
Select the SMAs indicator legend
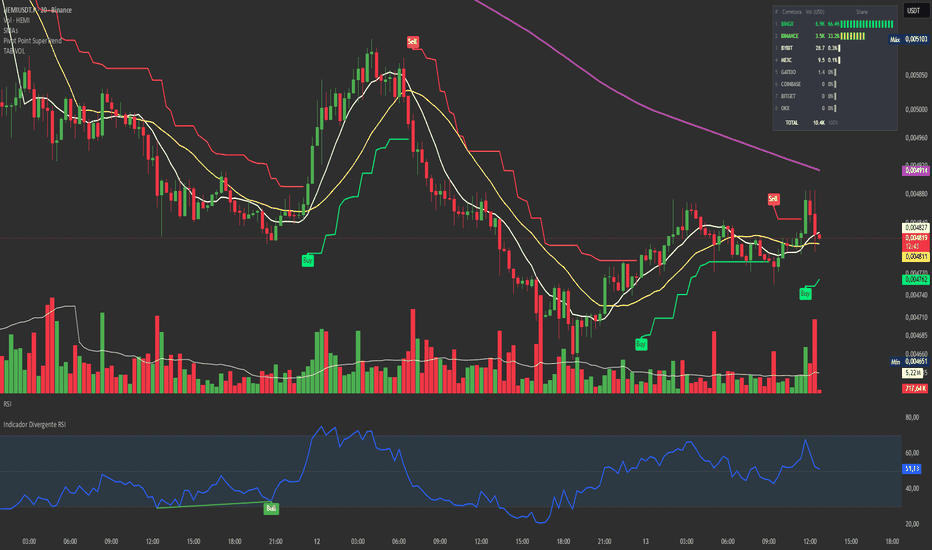[x=11, y=30]
